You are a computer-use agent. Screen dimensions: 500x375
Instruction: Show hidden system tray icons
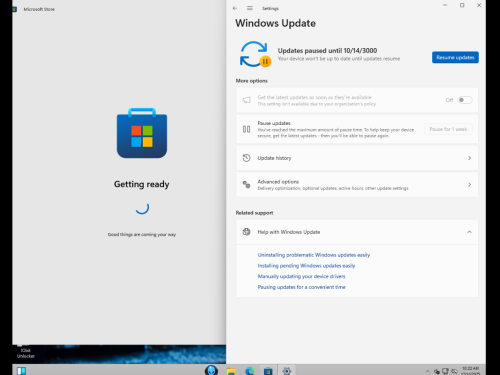427,371
